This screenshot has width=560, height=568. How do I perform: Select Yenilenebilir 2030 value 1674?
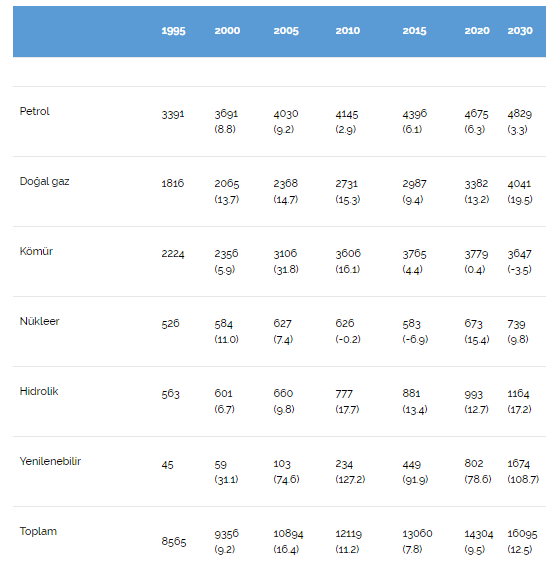[518, 464]
